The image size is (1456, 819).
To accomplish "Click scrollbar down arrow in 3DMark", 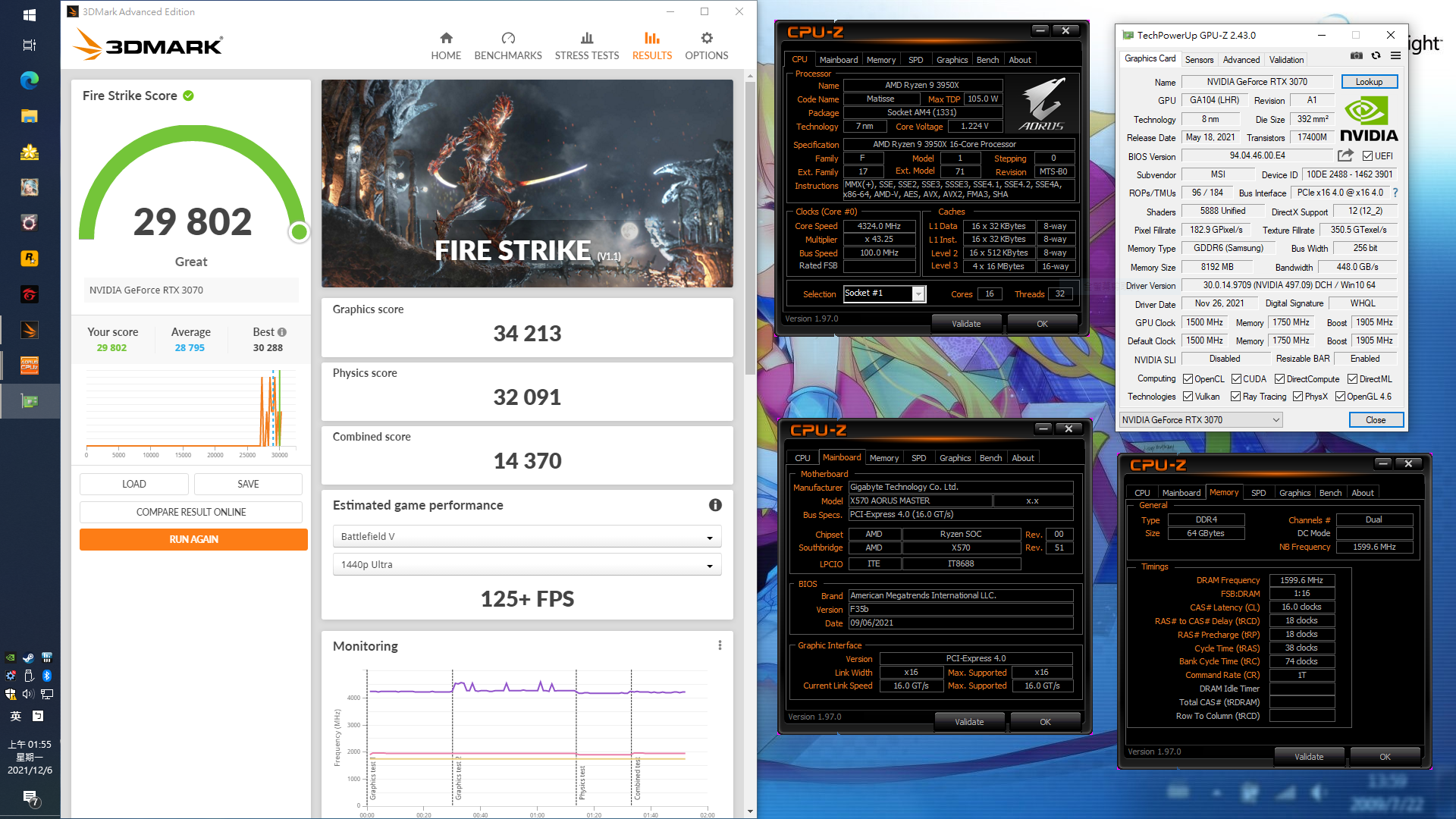I will (x=750, y=811).
